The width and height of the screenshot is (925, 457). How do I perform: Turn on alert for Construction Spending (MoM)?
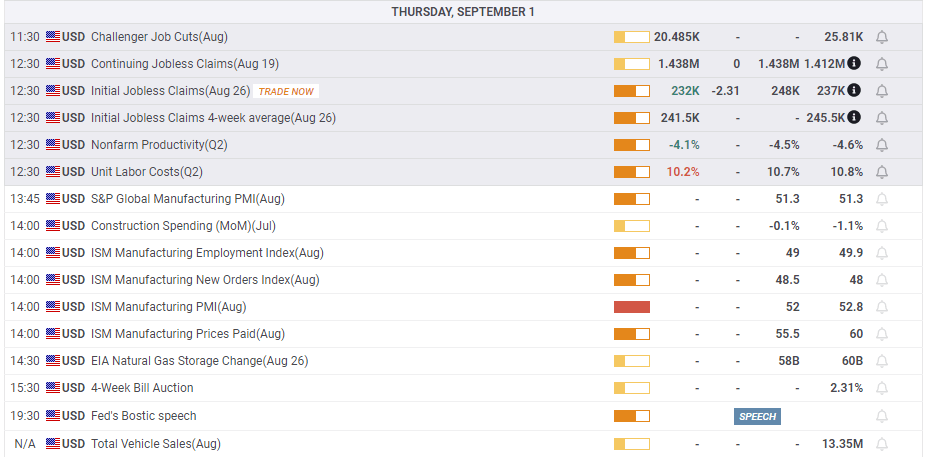tap(881, 226)
